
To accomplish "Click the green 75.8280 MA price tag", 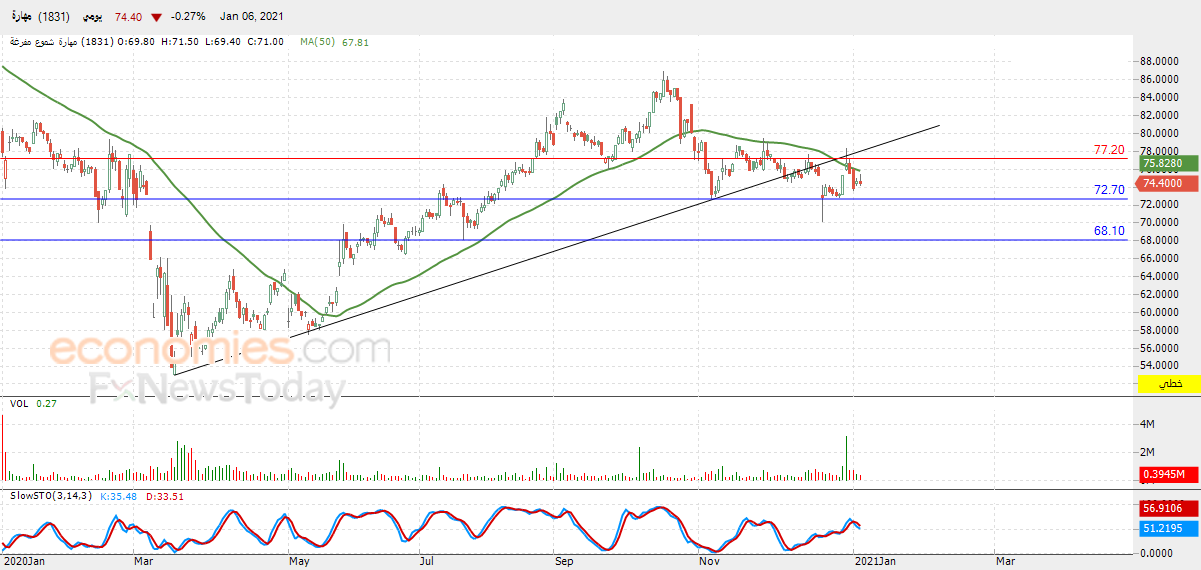I will click(1163, 163).
